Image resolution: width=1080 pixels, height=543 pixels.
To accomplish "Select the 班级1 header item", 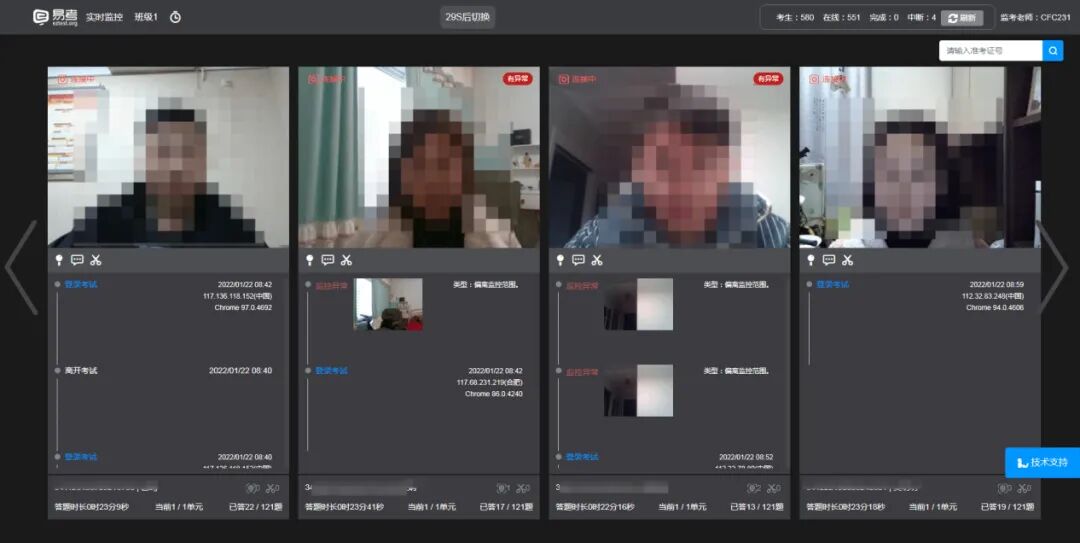I will [146, 17].
